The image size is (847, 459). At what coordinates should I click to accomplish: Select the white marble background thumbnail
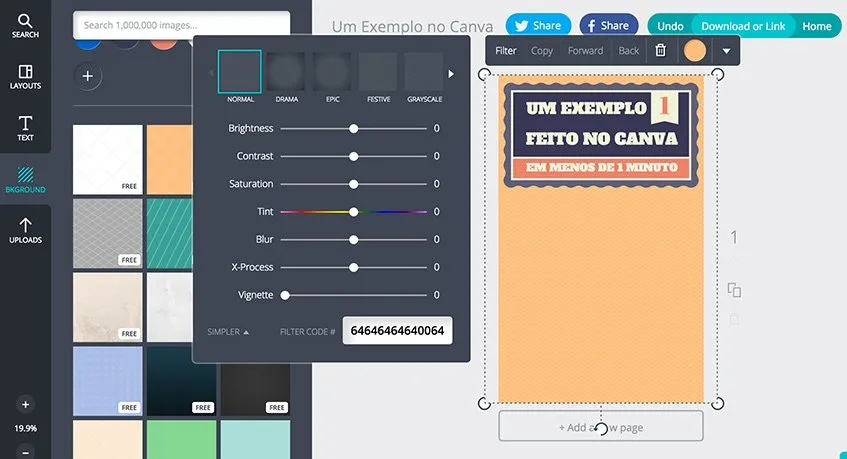tap(170, 307)
